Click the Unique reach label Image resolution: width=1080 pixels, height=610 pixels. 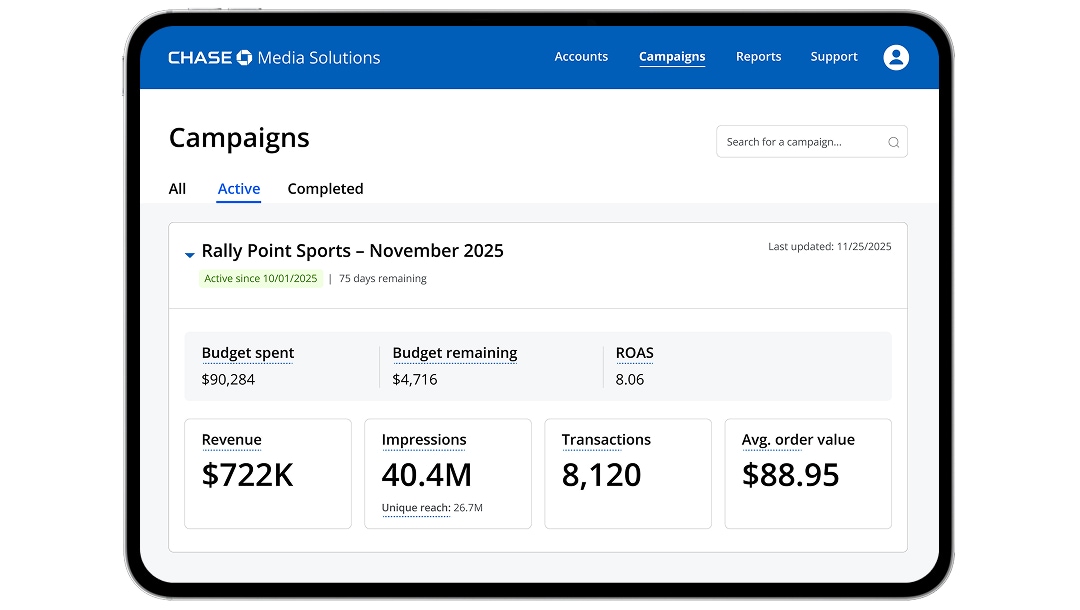click(x=415, y=508)
